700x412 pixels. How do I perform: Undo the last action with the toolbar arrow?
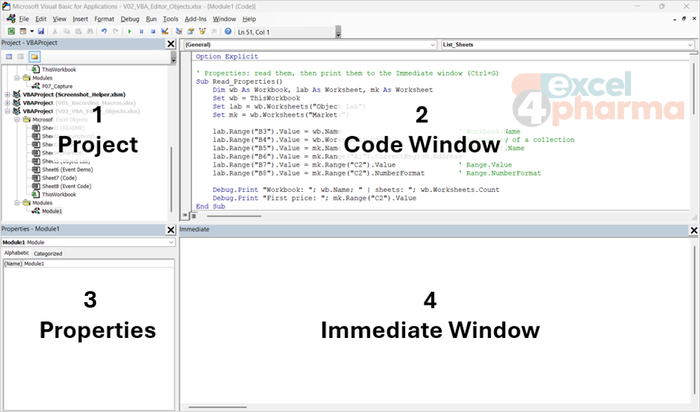point(104,31)
